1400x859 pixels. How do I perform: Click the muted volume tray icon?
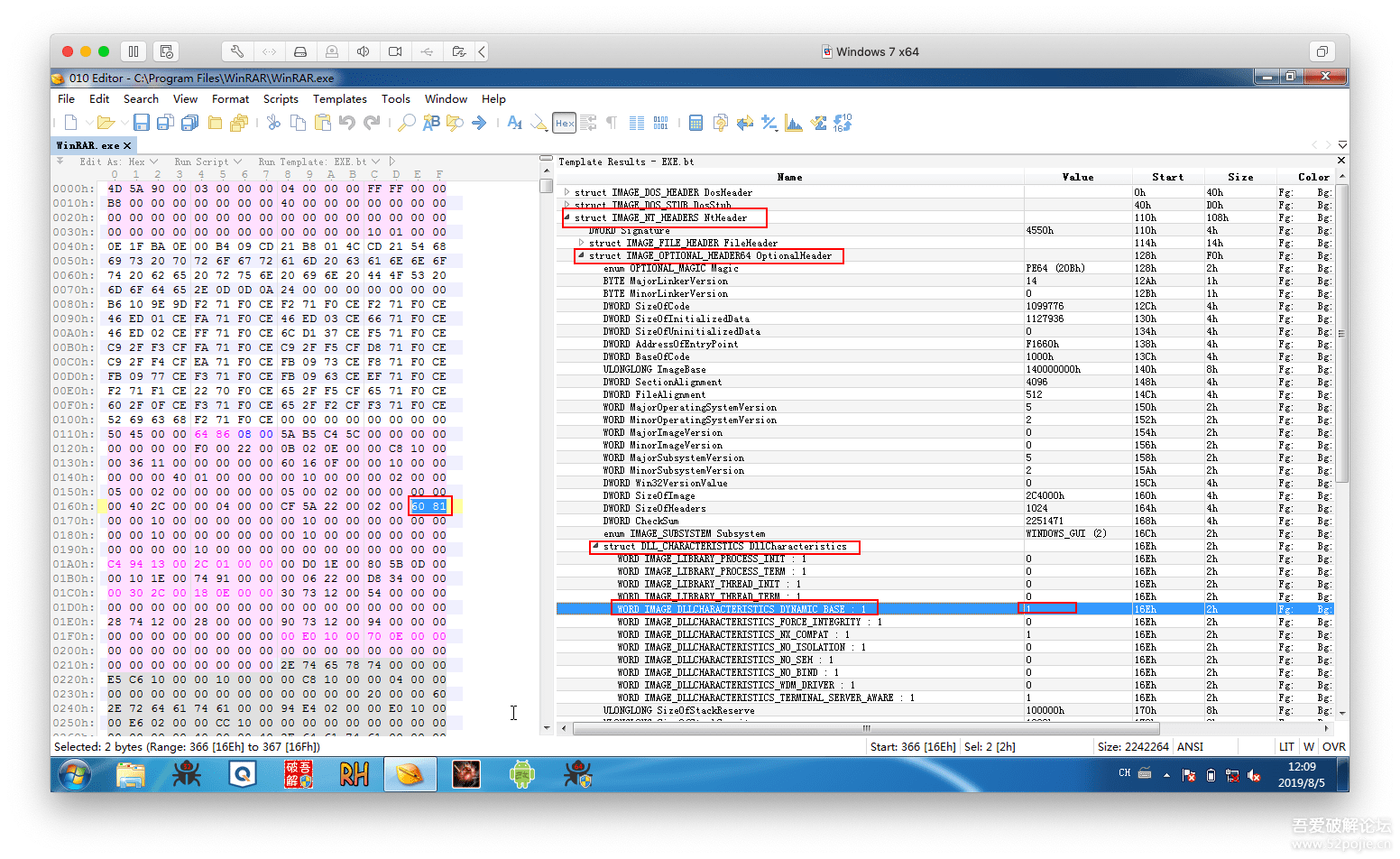(1254, 774)
